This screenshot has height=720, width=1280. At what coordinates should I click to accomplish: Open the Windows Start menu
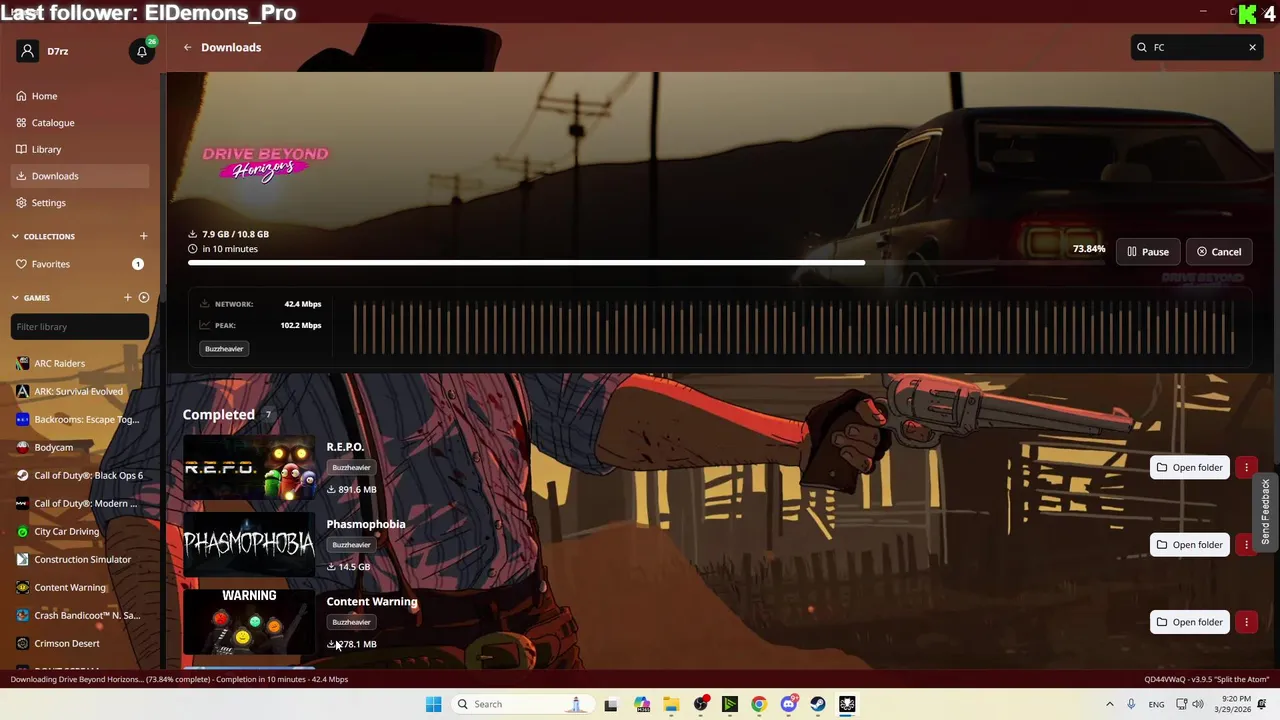tap(433, 704)
